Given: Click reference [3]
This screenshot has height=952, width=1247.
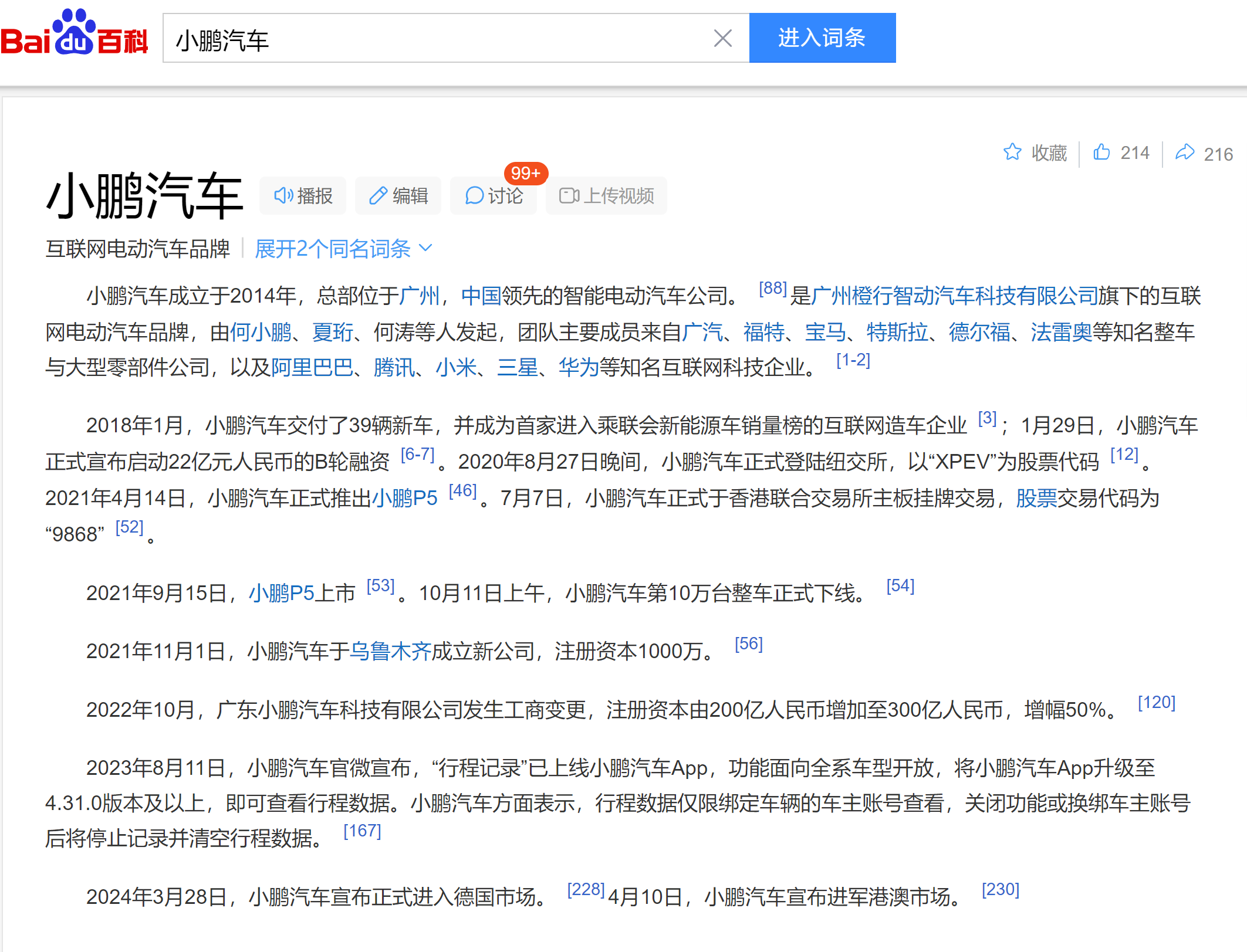Looking at the screenshot, I should click(987, 418).
